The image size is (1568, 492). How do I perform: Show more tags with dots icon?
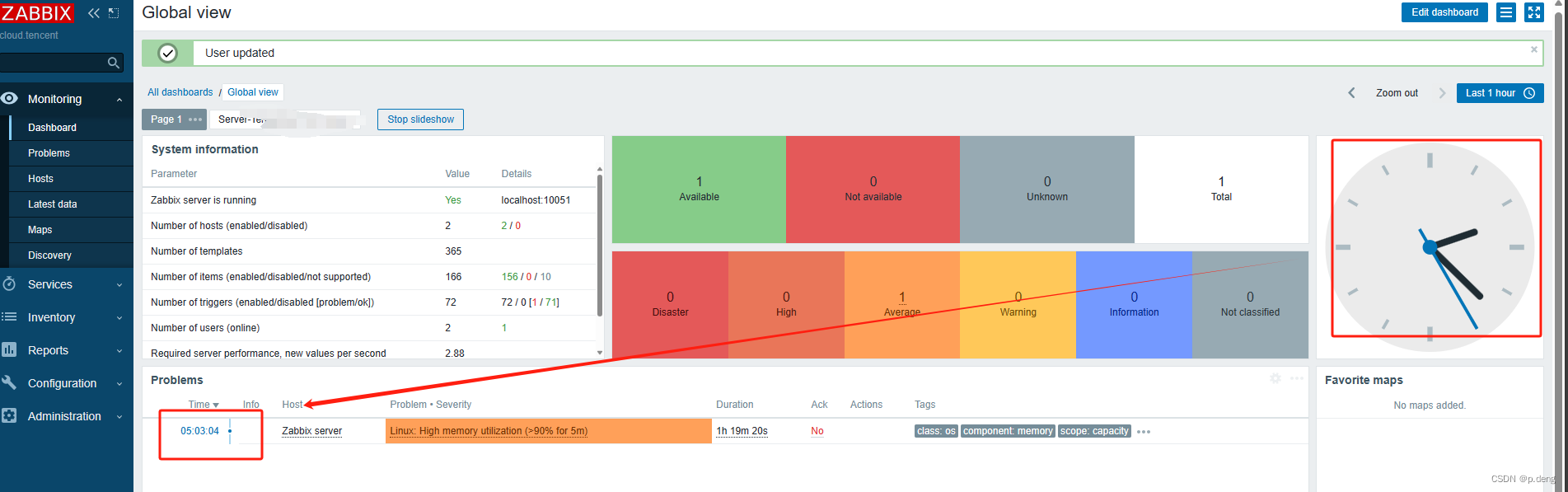pos(1144,432)
